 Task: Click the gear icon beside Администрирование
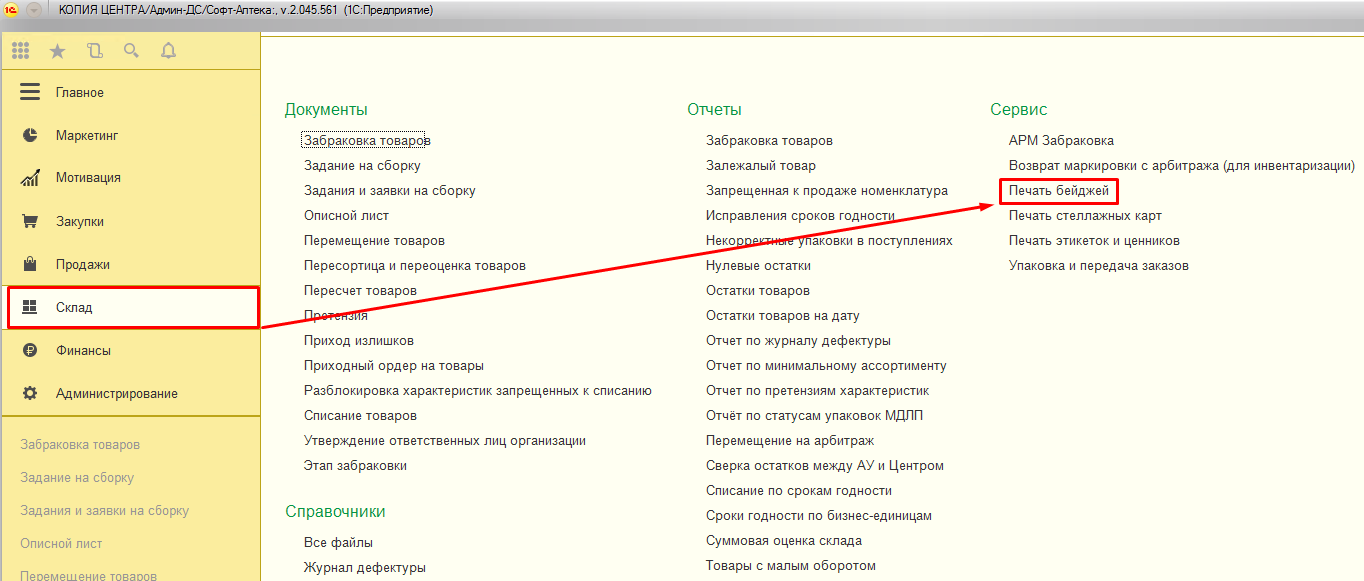click(x=30, y=393)
